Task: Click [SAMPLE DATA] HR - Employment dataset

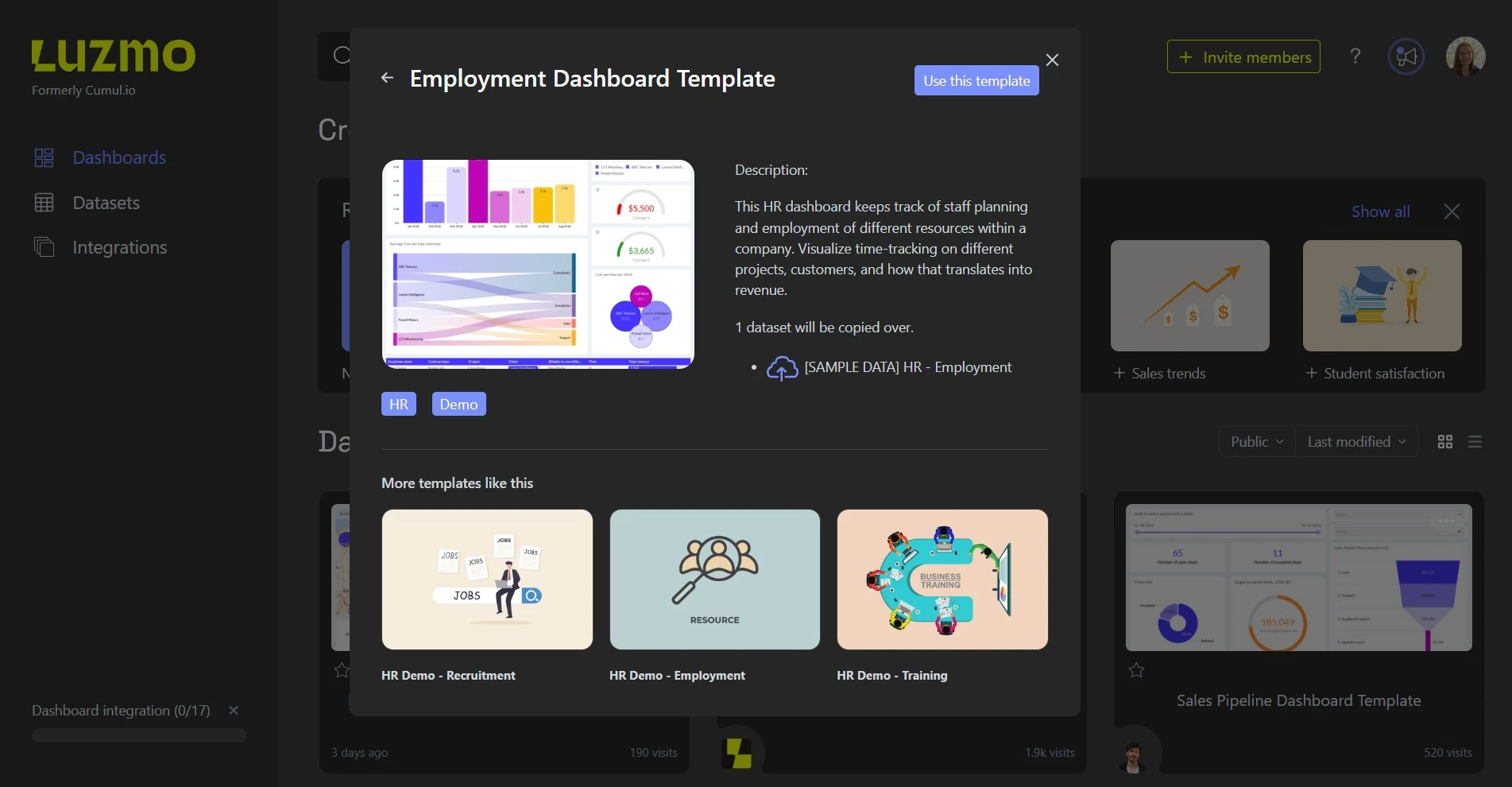Action: tap(907, 367)
